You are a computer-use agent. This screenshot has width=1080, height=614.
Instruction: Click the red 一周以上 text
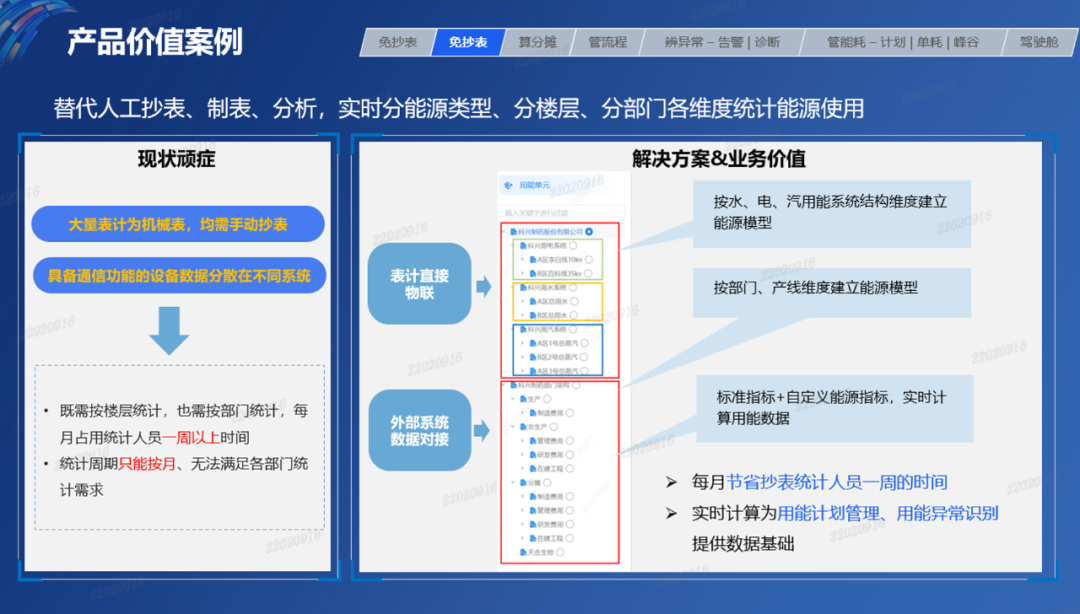pos(191,438)
